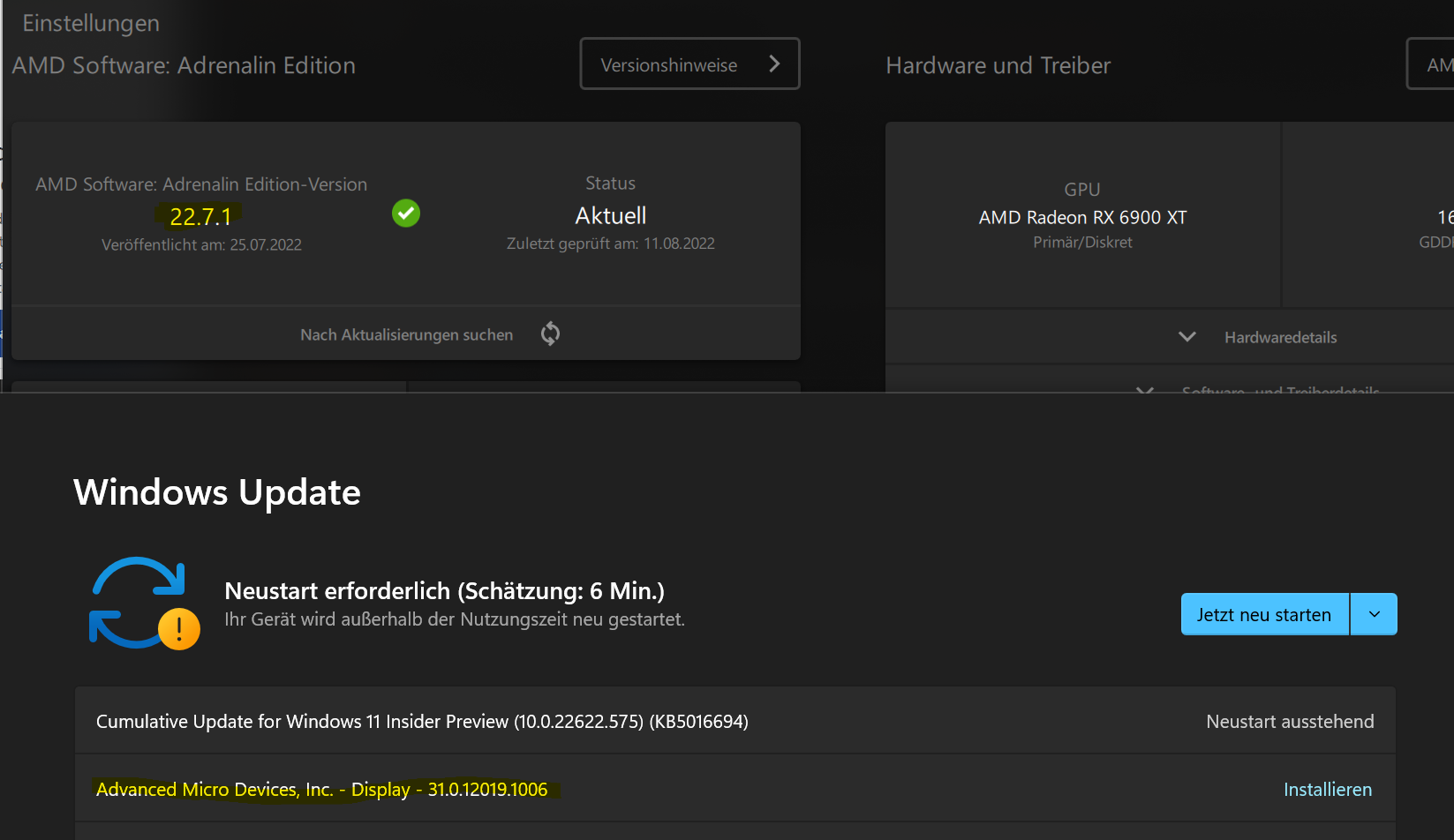The image size is (1454, 840).
Task: Click the Primär/Diskret label under GPU
Action: (1082, 243)
